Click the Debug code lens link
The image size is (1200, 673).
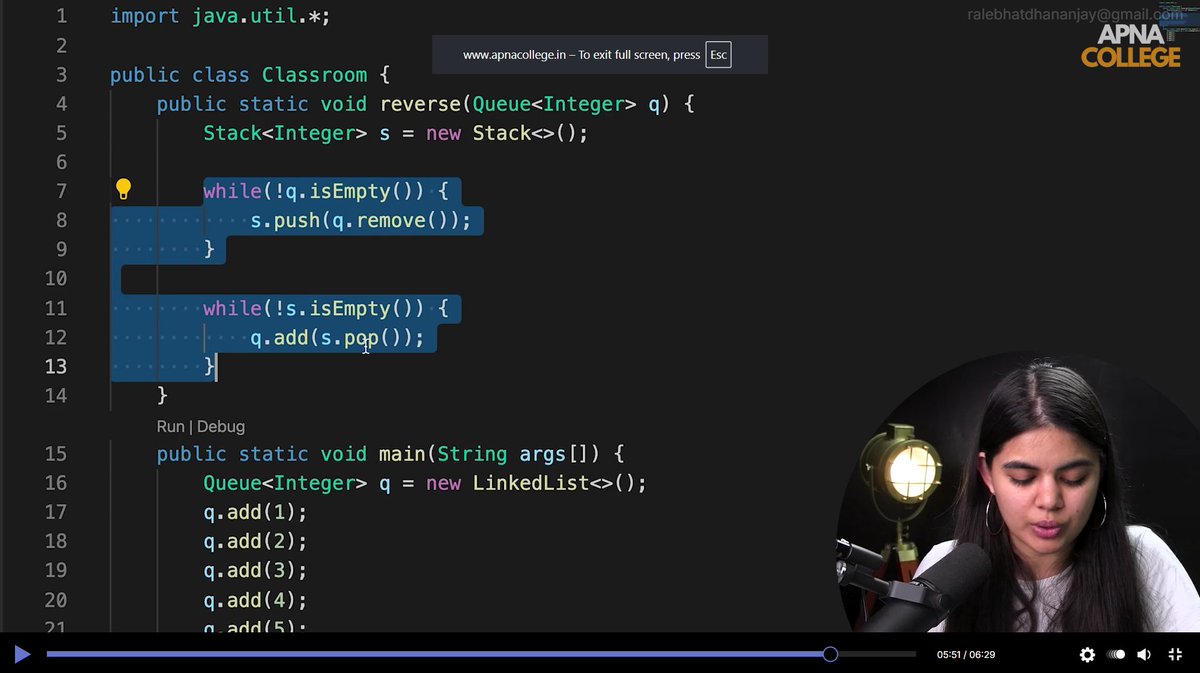(221, 426)
